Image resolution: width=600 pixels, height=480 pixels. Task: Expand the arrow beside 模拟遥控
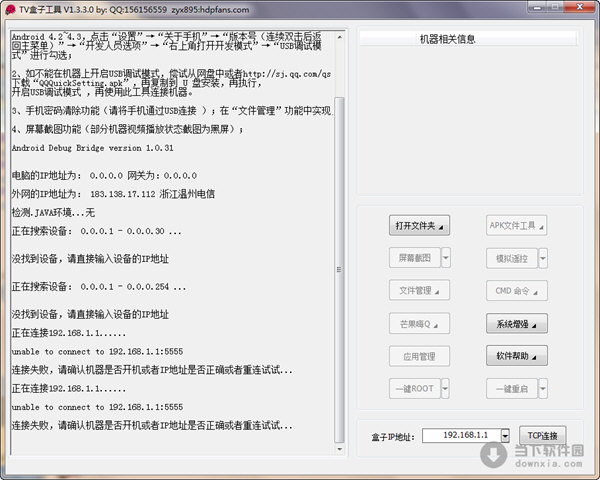[543, 257]
